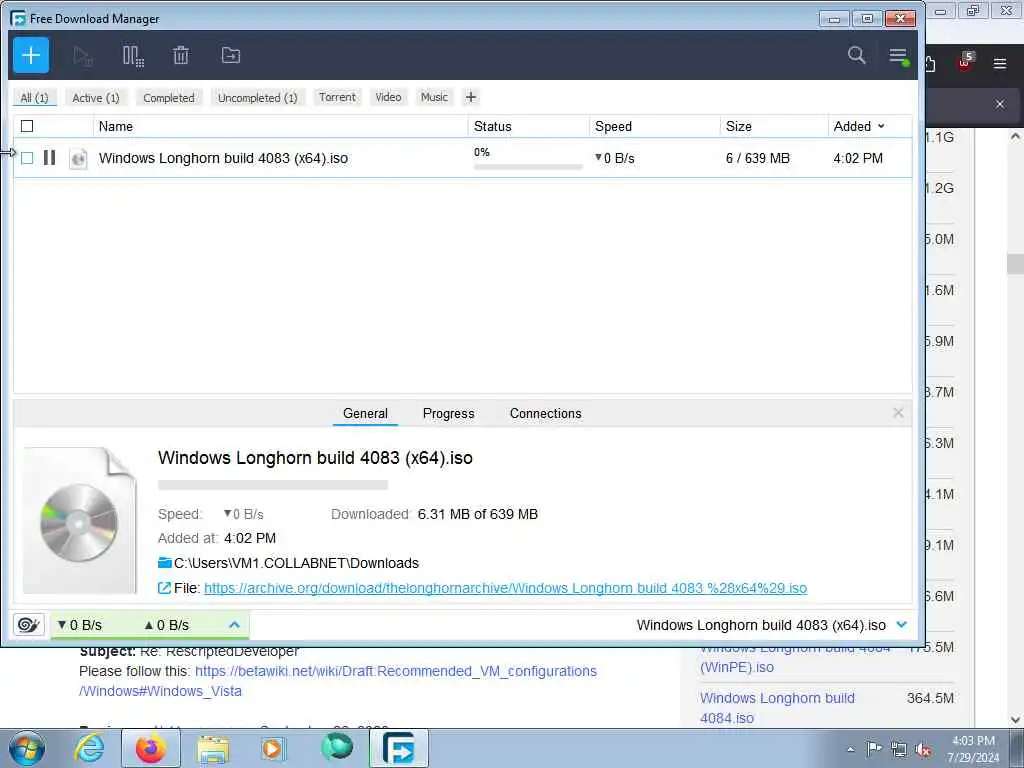
Task: Select the Music filter tab
Action: click(434, 97)
